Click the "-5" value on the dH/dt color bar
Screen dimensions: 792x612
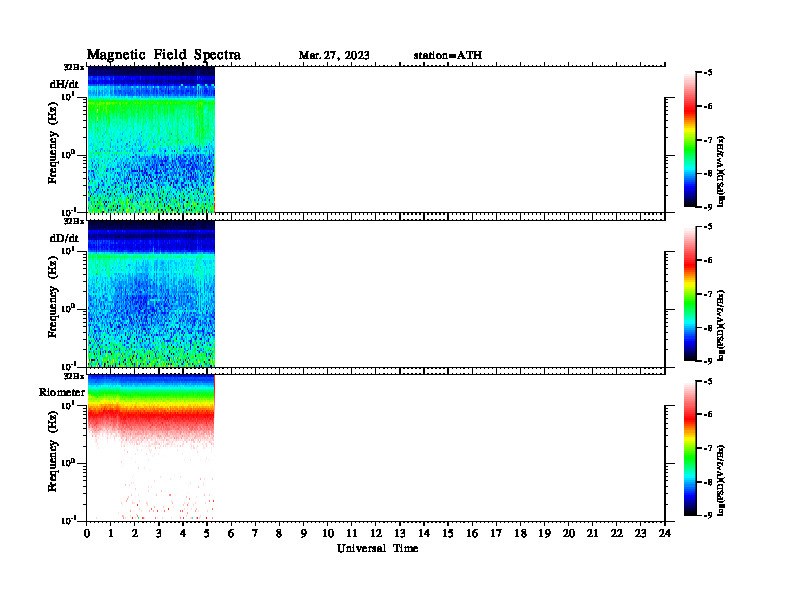[707, 73]
